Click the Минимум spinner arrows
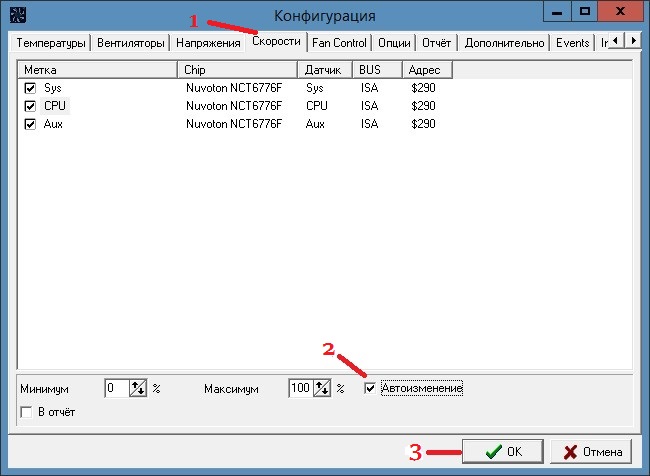Viewport: 650px width, 476px height. pos(138,388)
